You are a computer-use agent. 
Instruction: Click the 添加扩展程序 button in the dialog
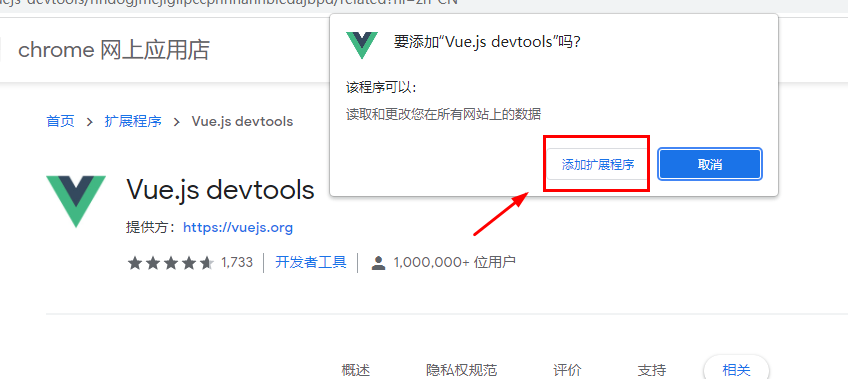pyautogui.click(x=597, y=164)
